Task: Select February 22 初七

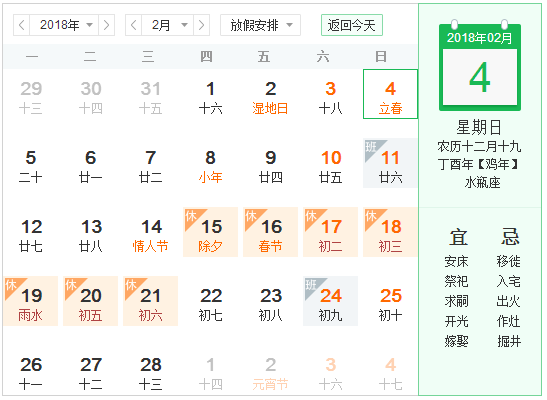Action: coord(210,301)
